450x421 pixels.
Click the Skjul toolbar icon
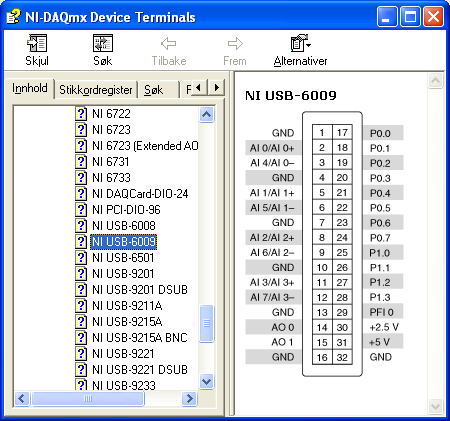(x=37, y=43)
